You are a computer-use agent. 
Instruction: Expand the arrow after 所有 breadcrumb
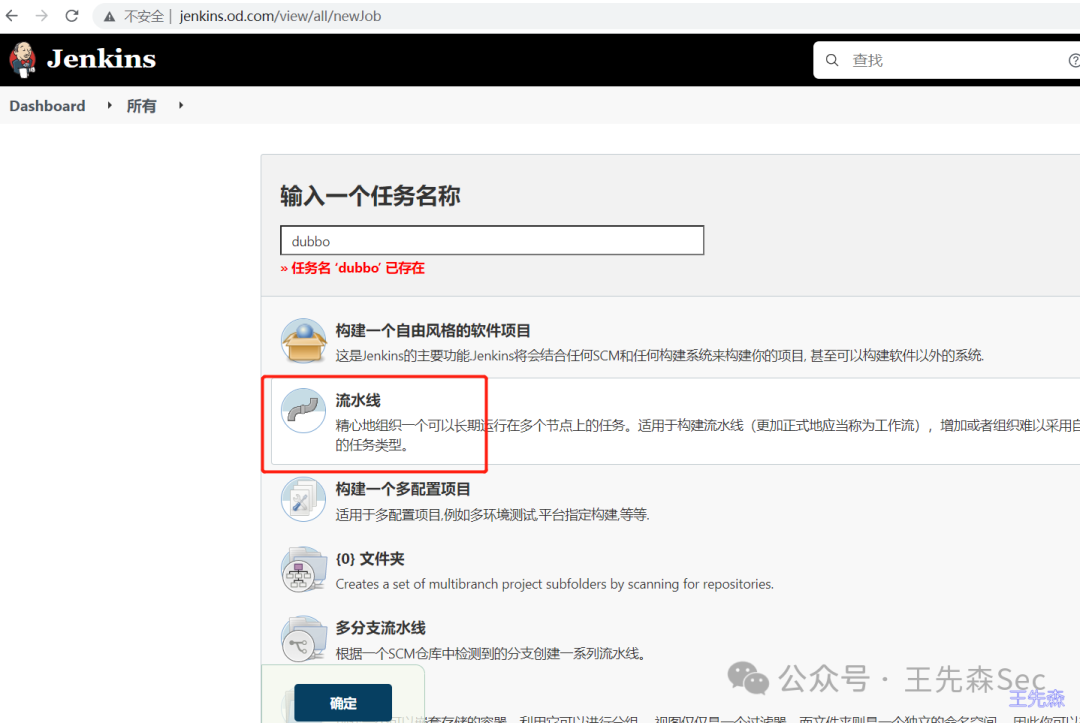(180, 105)
